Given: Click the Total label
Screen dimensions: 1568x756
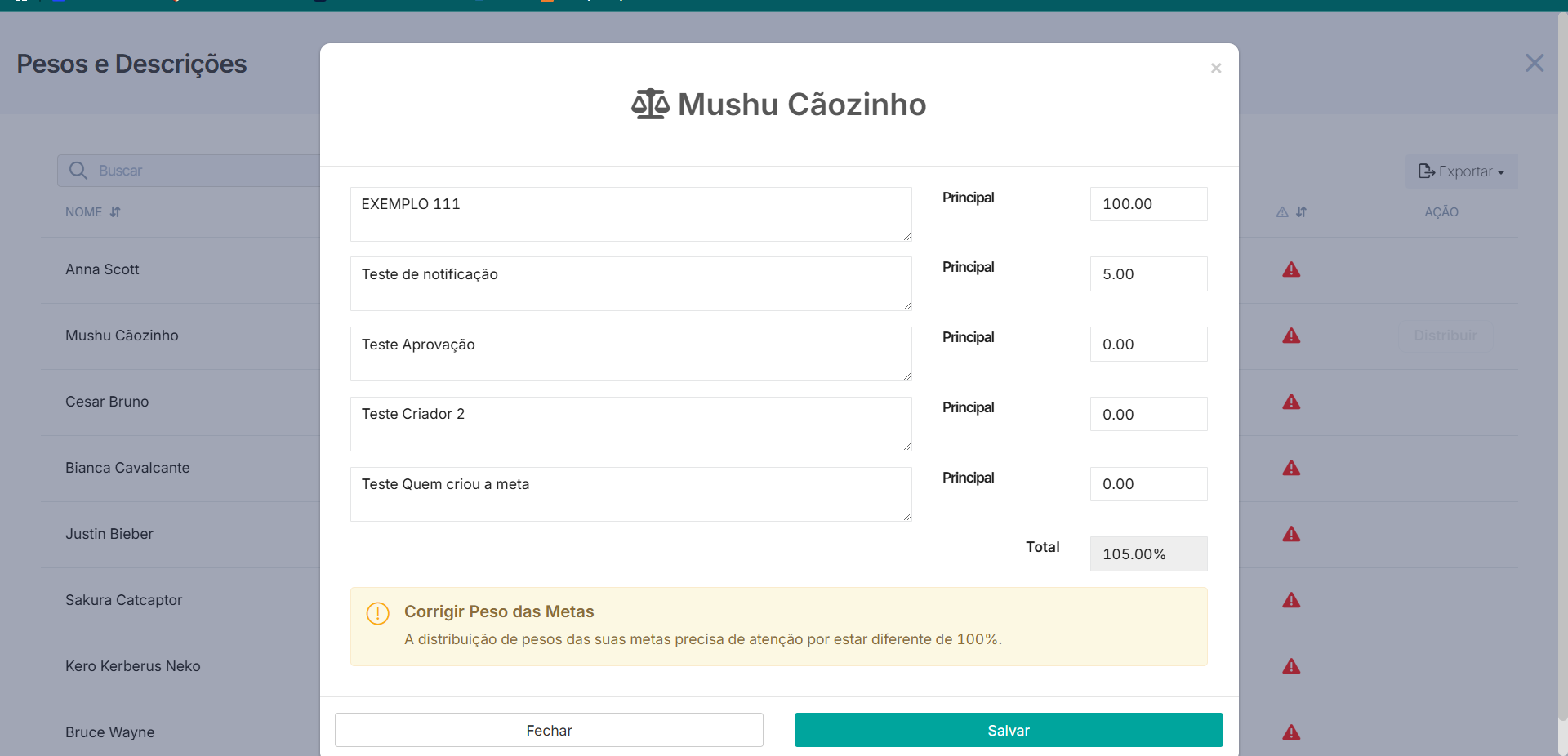Looking at the screenshot, I should coord(1043,547).
